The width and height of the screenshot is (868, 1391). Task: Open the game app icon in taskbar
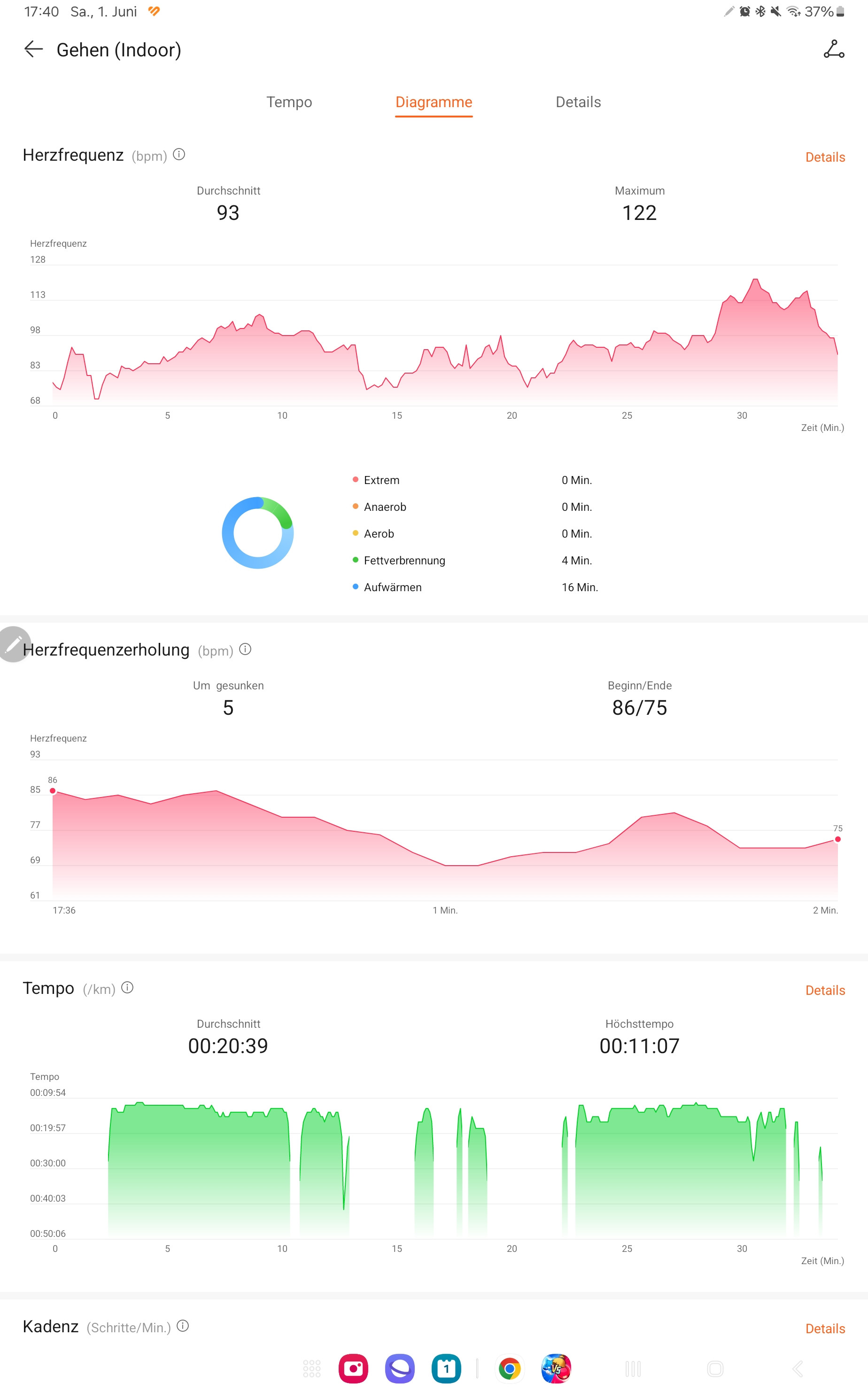[x=556, y=1368]
